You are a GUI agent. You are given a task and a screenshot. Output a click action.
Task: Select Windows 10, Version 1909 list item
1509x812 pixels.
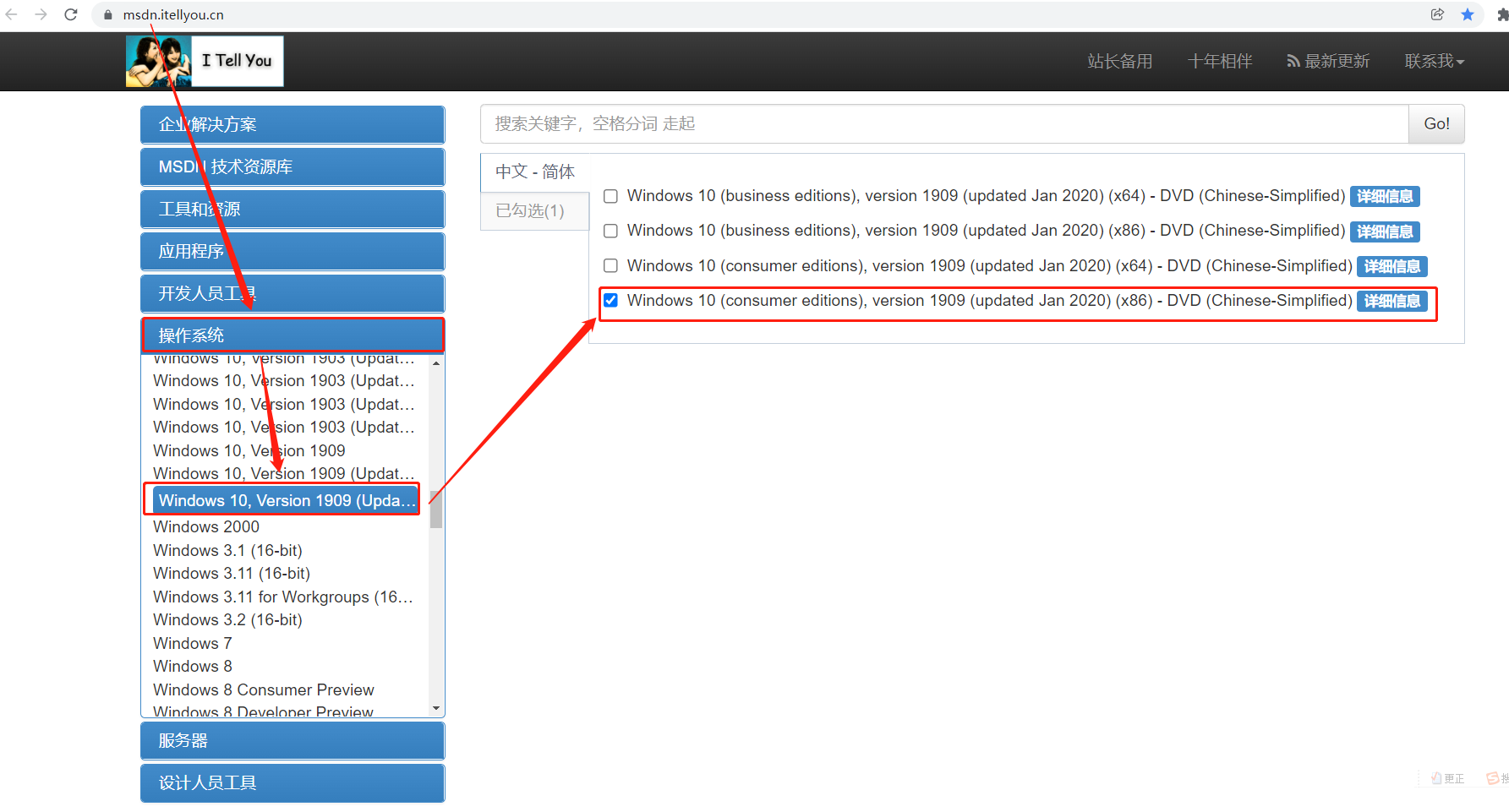tap(249, 450)
